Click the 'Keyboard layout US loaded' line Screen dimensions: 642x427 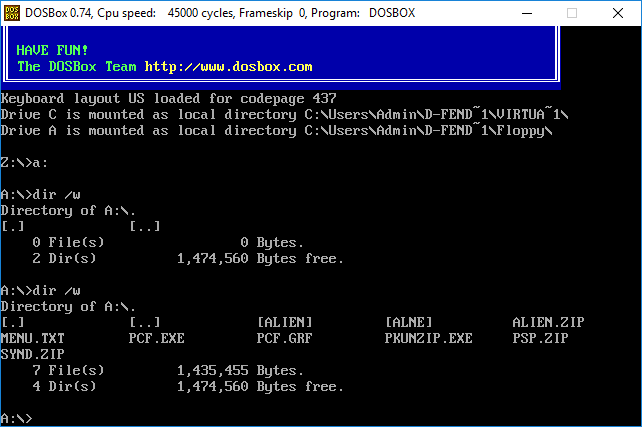coord(168,99)
